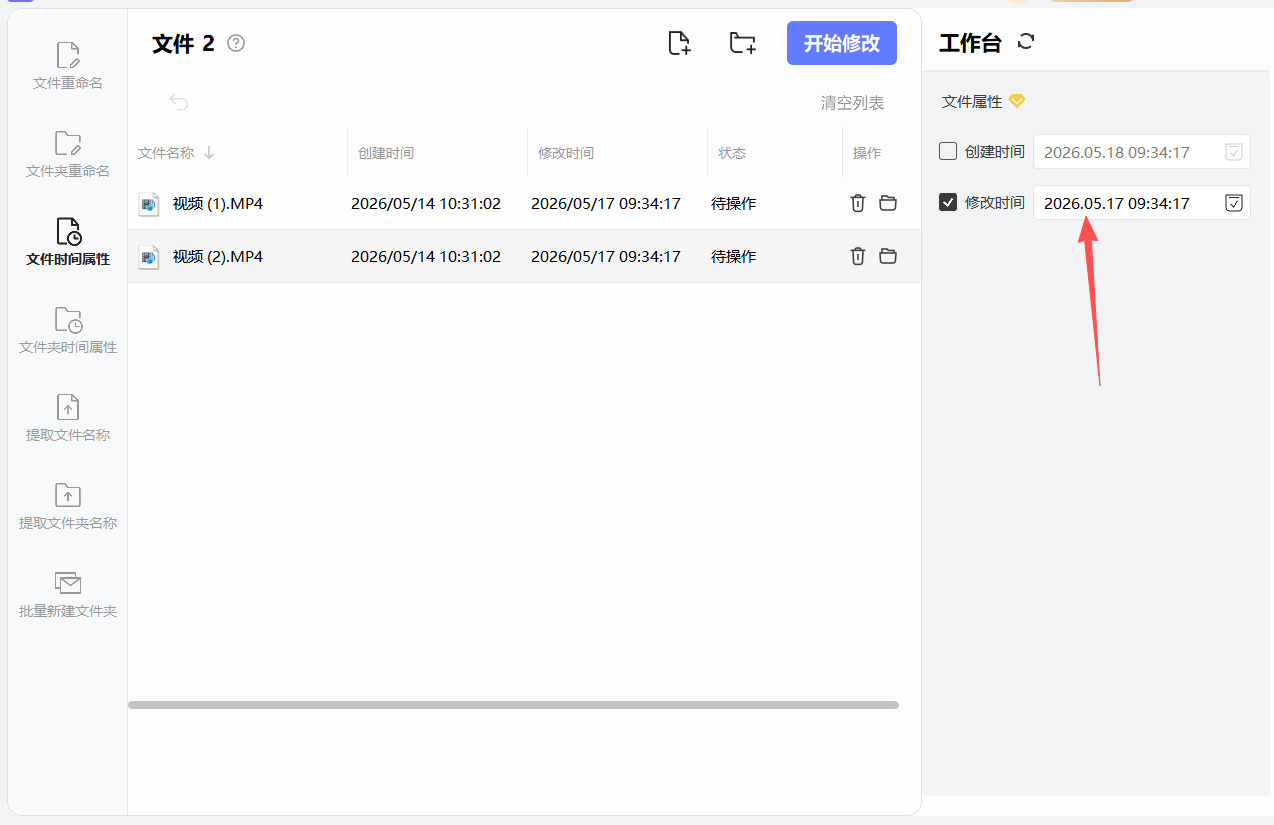Delete the 视频 (1).MP4 row
The image size is (1274, 825).
(x=857, y=203)
